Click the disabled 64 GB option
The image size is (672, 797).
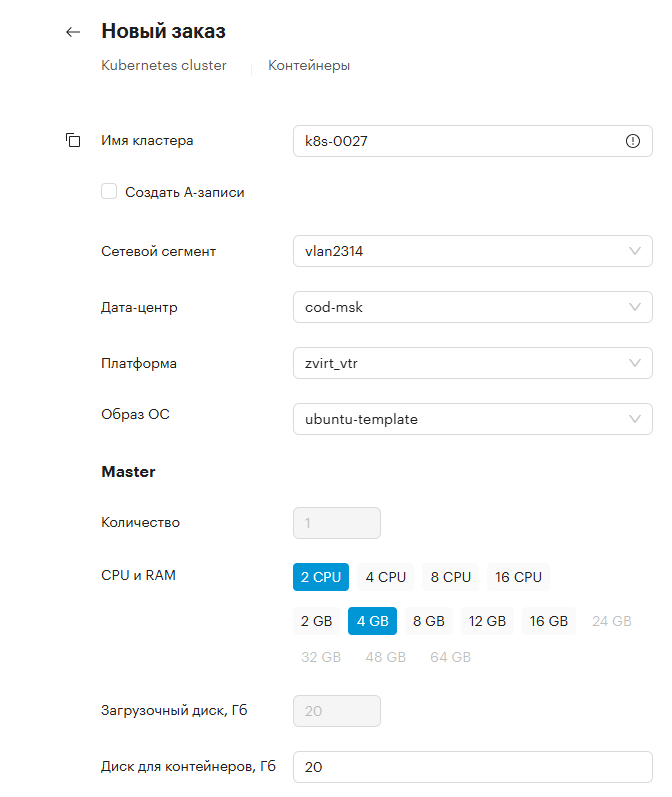tap(450, 657)
